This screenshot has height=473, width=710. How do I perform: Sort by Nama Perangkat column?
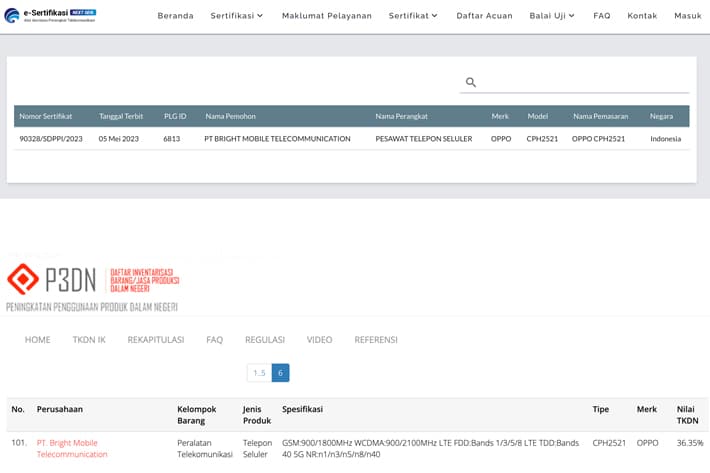[402, 116]
